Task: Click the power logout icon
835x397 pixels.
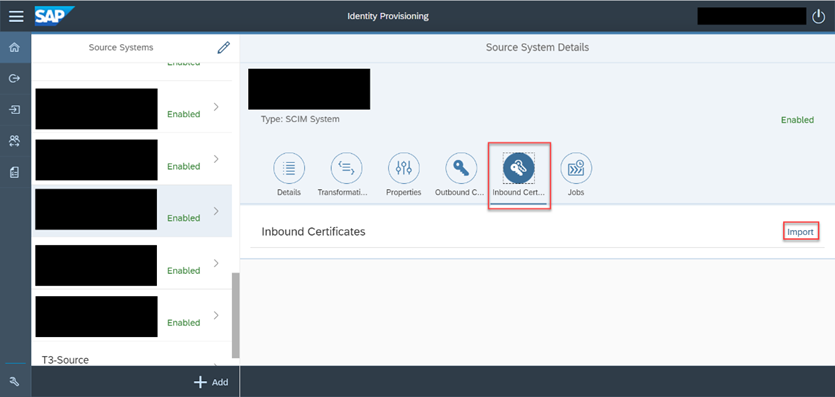Action: point(818,16)
